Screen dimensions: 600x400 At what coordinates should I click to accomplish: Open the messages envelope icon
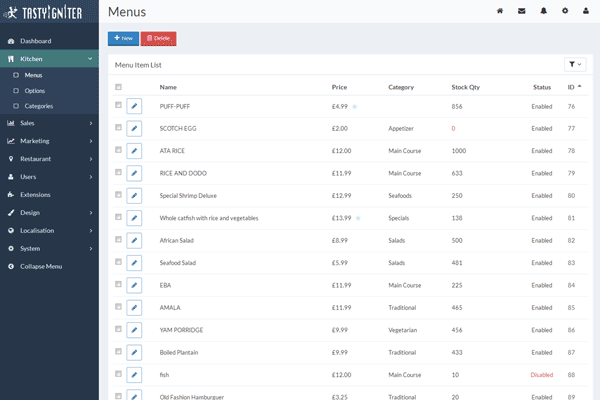[521, 12]
